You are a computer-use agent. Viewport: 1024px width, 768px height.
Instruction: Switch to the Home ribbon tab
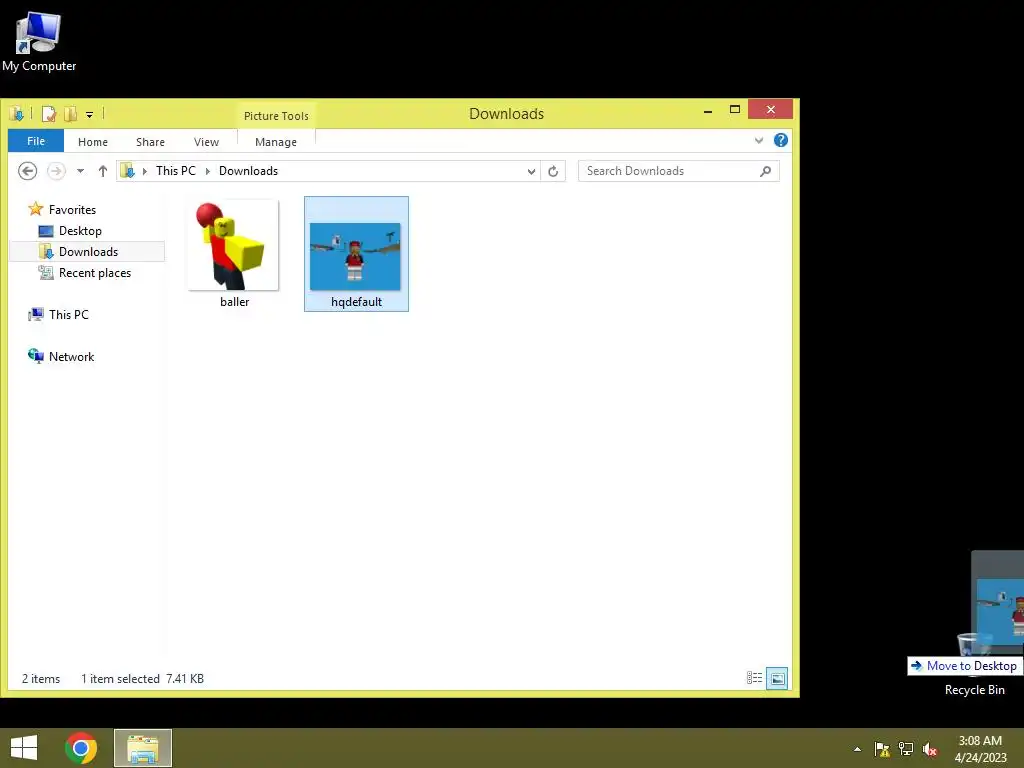click(93, 142)
